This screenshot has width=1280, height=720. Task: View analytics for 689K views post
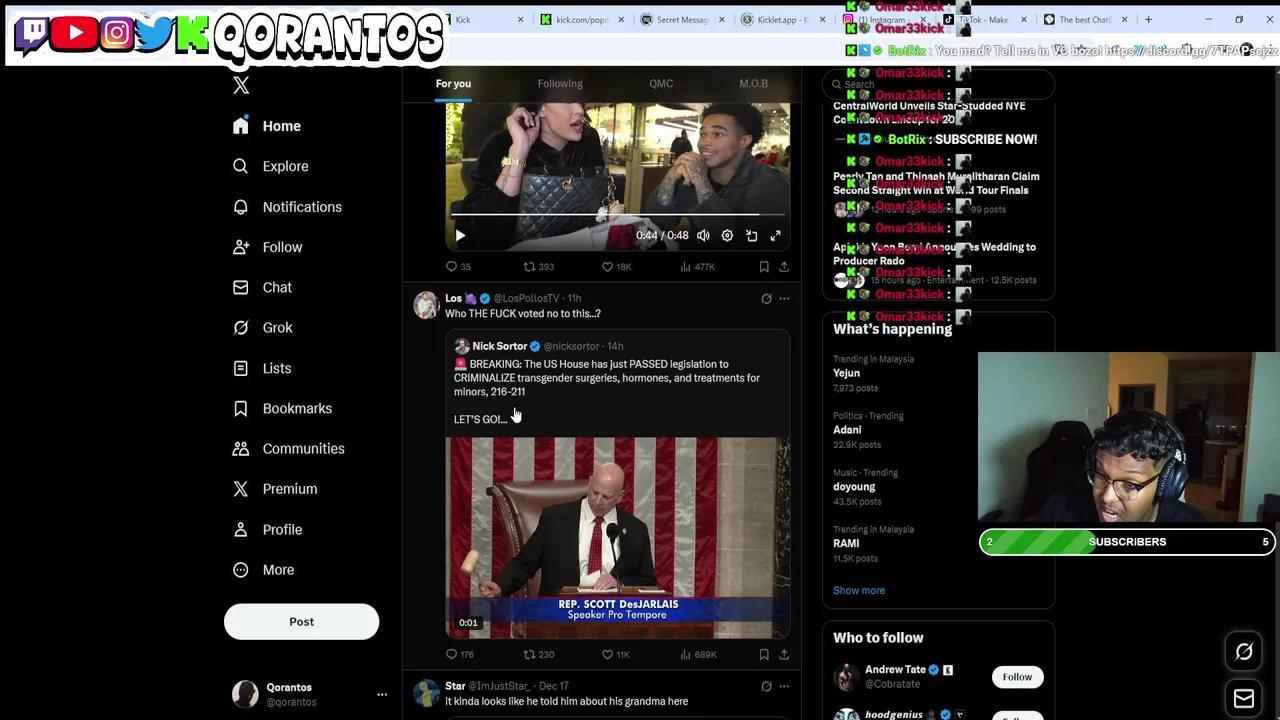(697, 655)
